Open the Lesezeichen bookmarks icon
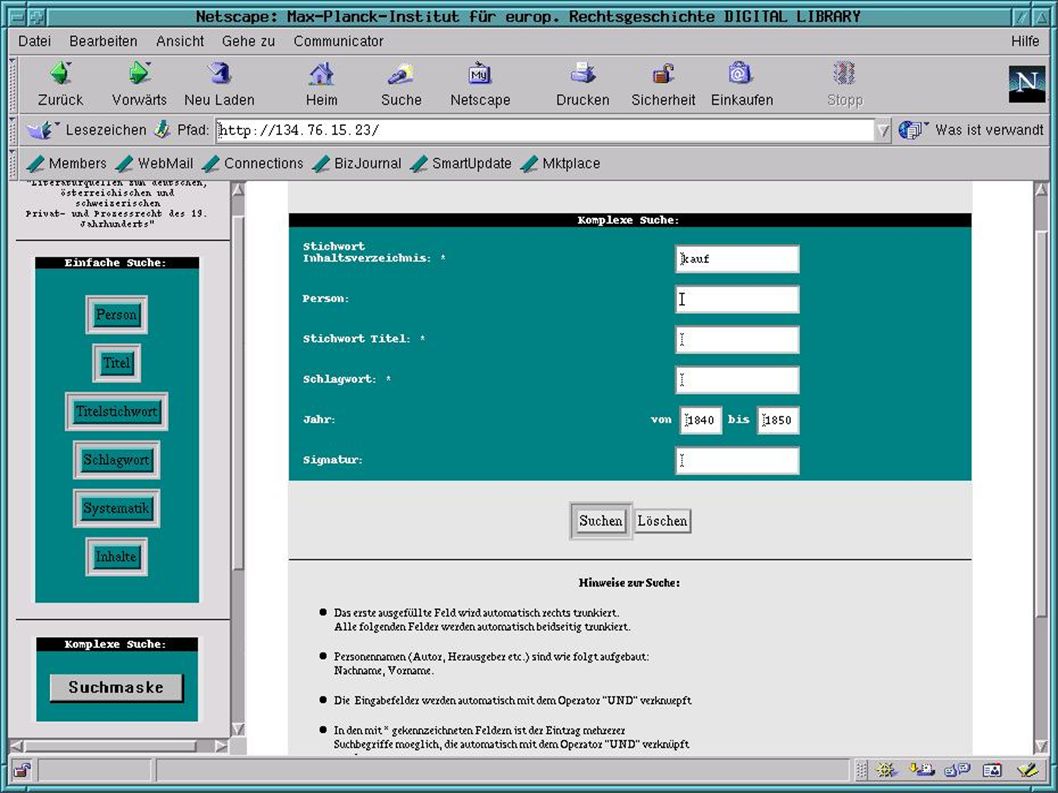1058x793 pixels. [43, 130]
